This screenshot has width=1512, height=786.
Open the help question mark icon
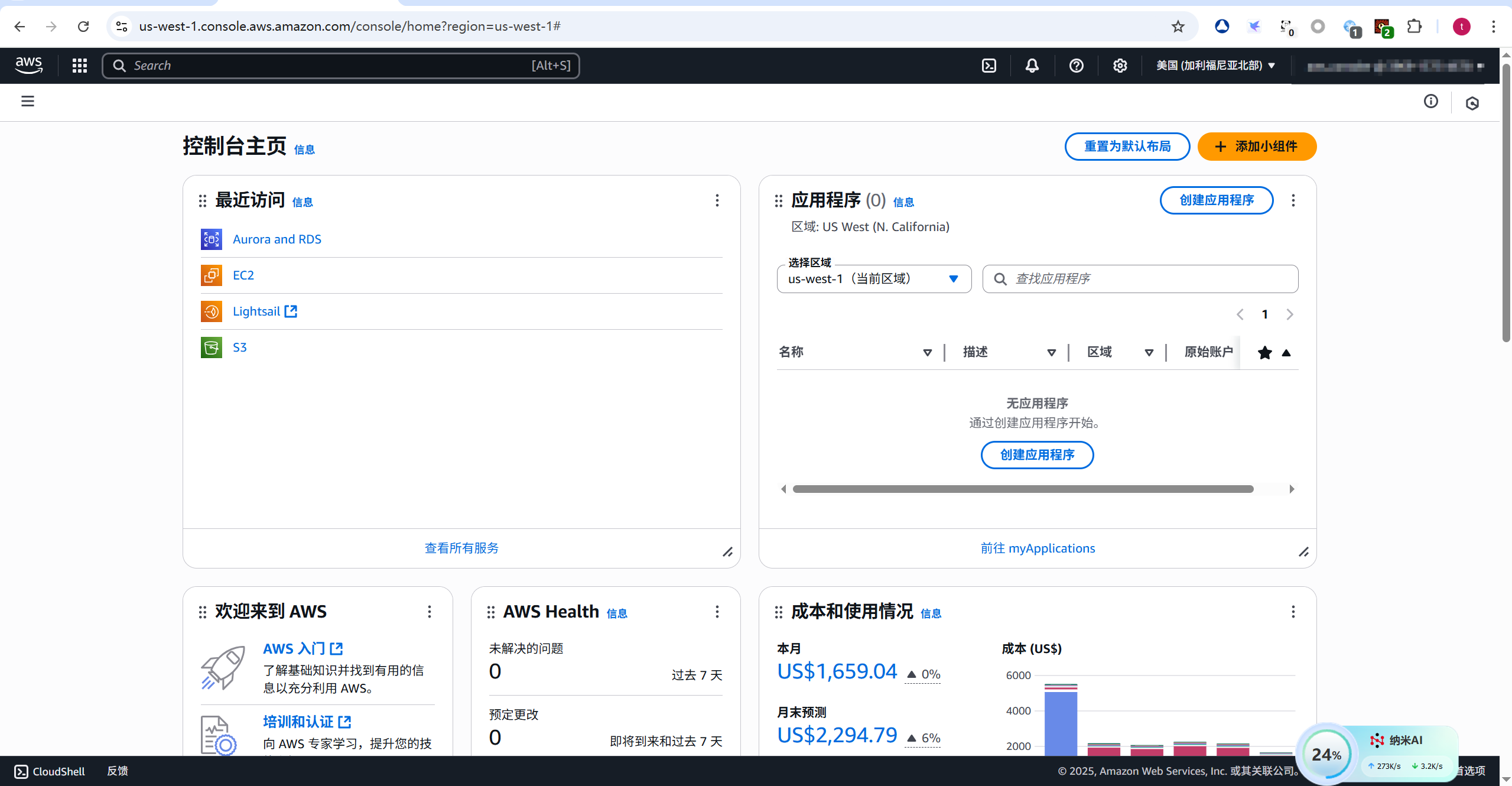1076,65
